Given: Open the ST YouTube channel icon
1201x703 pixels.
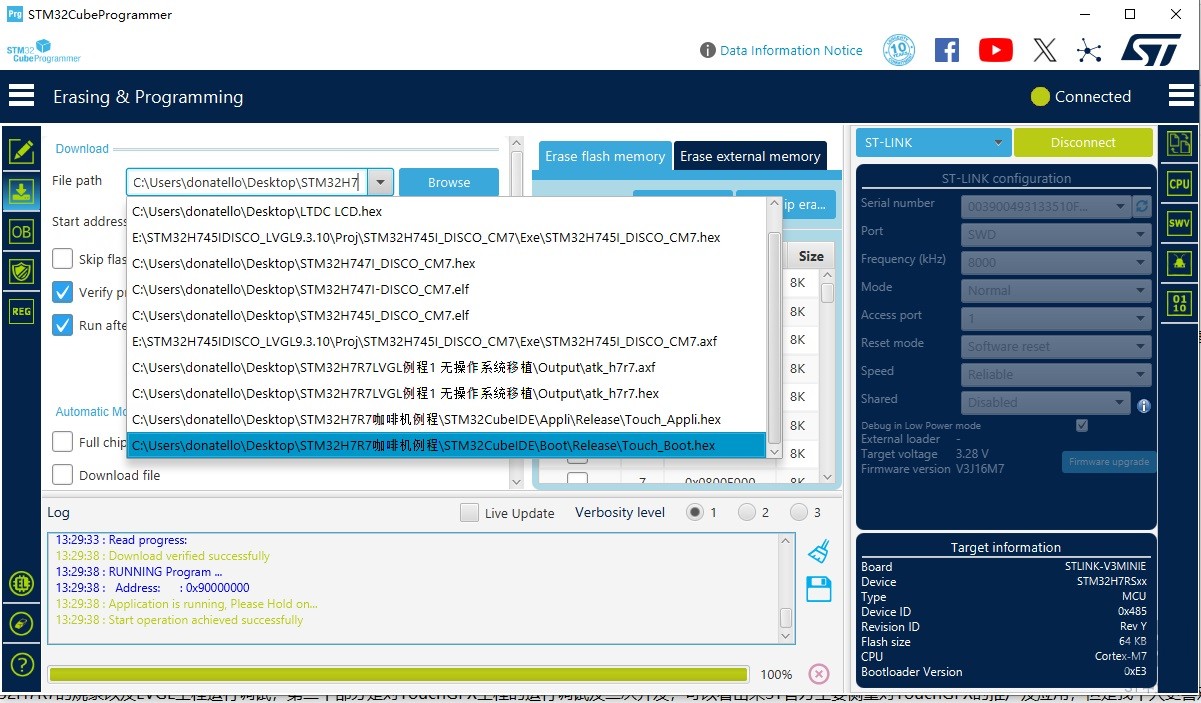Looking at the screenshot, I should (x=995, y=50).
